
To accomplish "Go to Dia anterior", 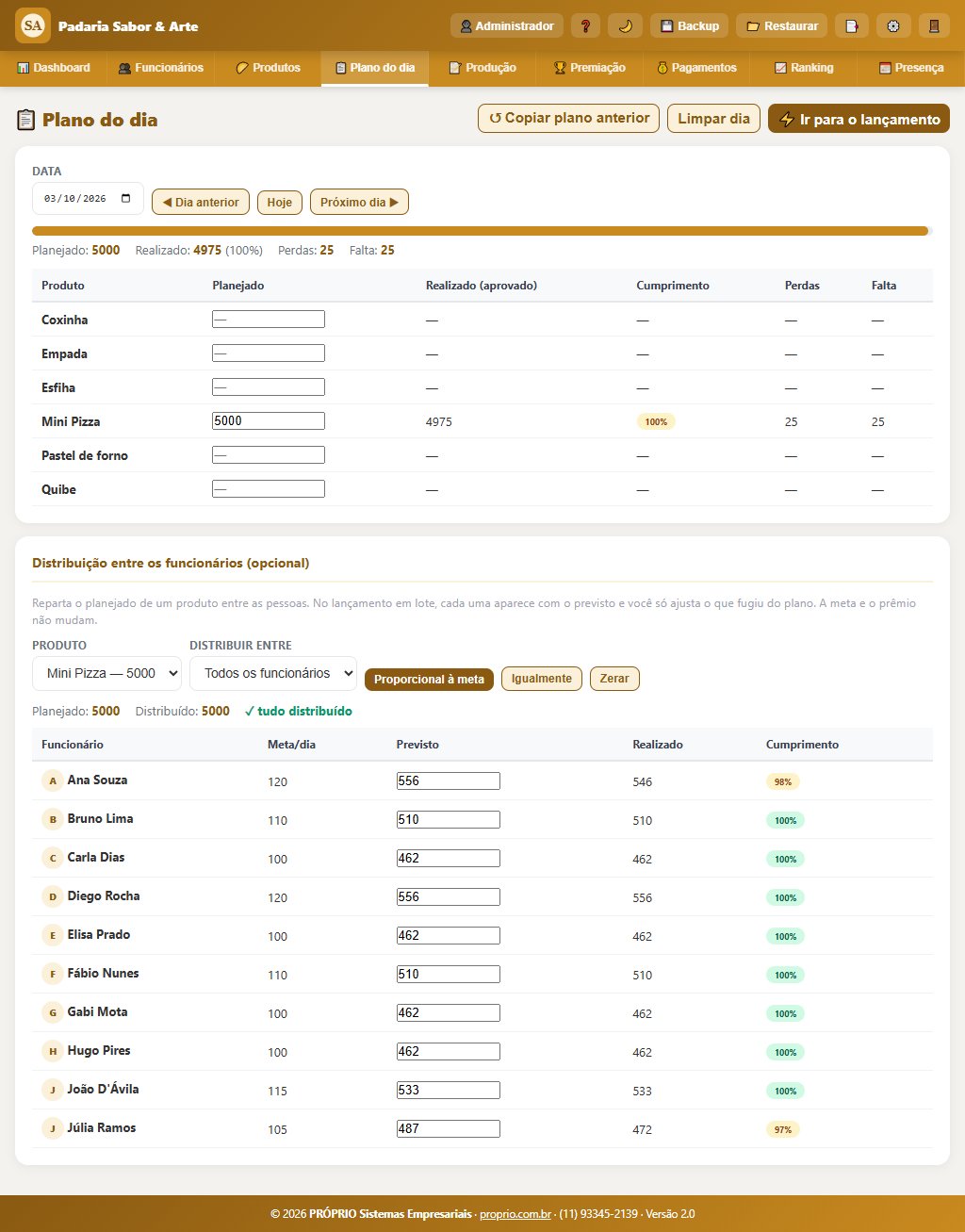I will (201, 202).
